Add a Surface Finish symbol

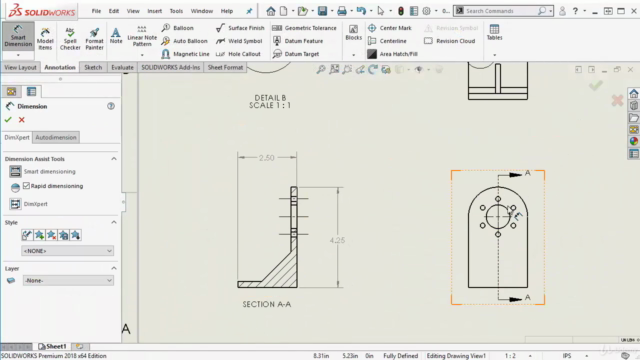tap(240, 28)
